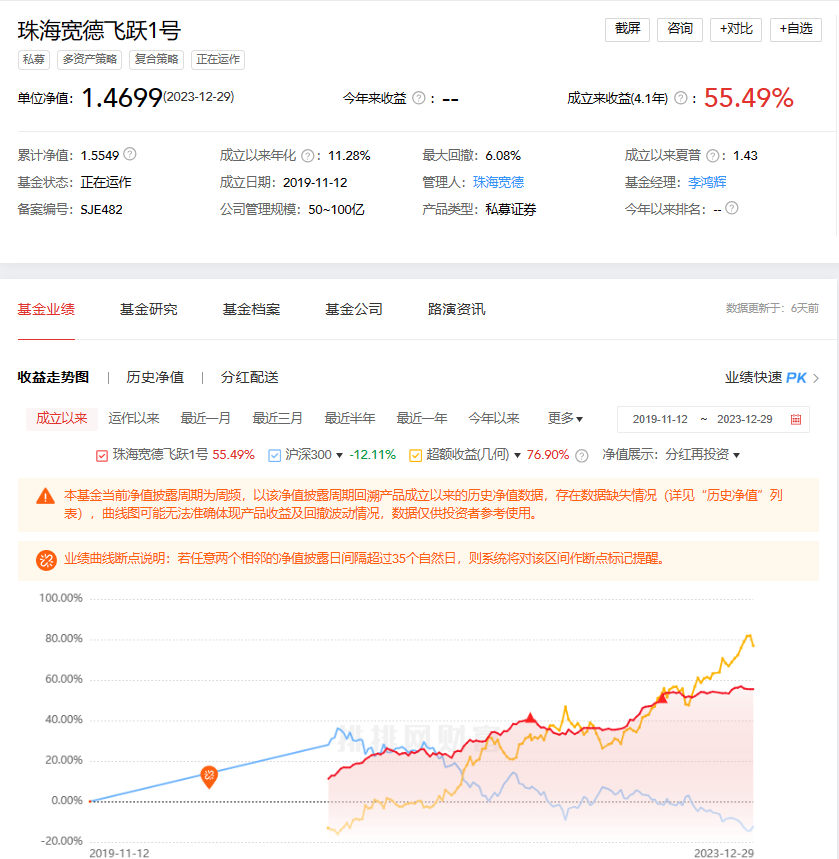Click help icon beside 今年以来排名
Image resolution: width=839 pixels, height=859 pixels.
732,208
